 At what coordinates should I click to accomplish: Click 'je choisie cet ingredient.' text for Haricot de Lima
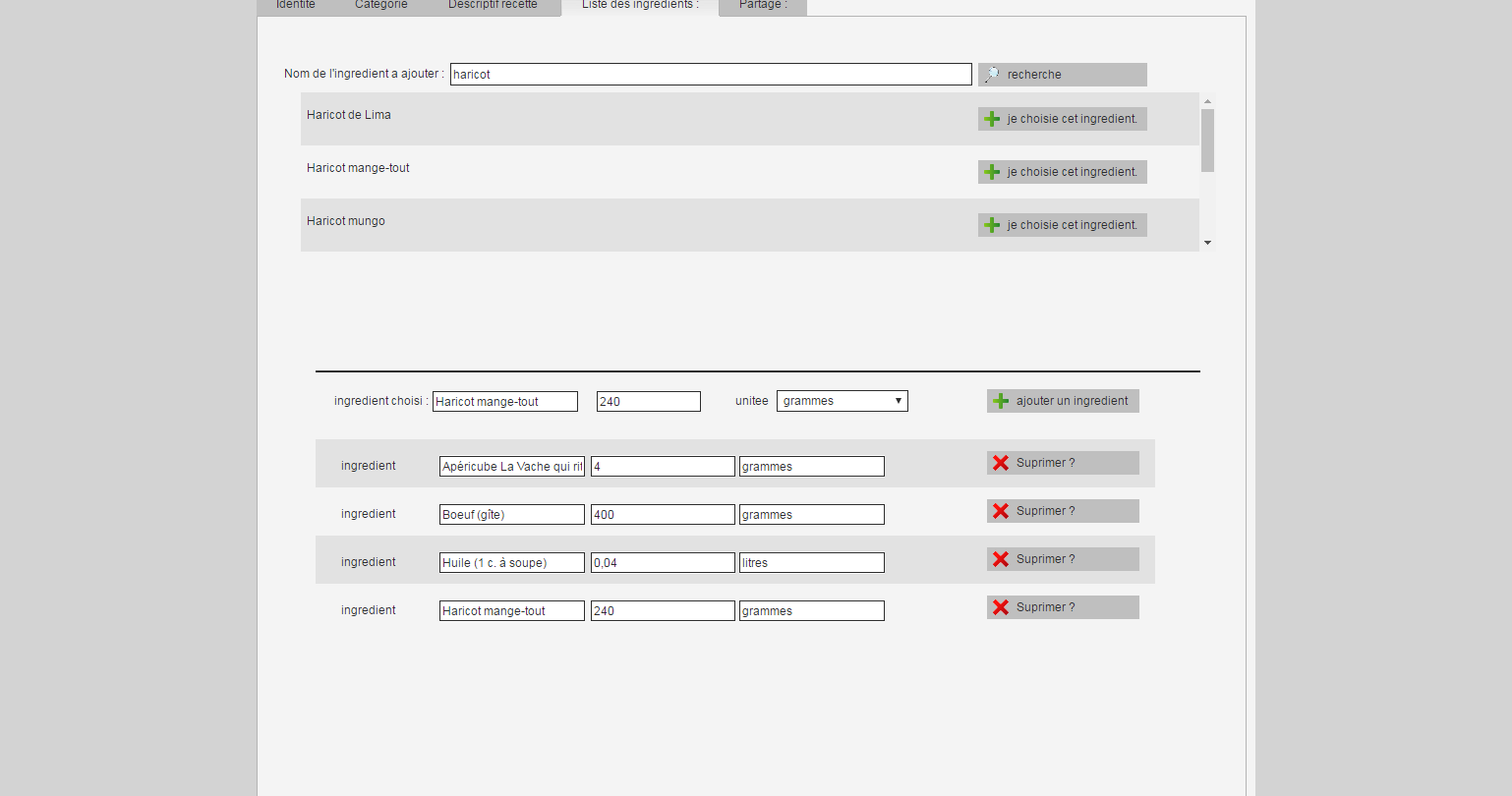pos(1072,119)
